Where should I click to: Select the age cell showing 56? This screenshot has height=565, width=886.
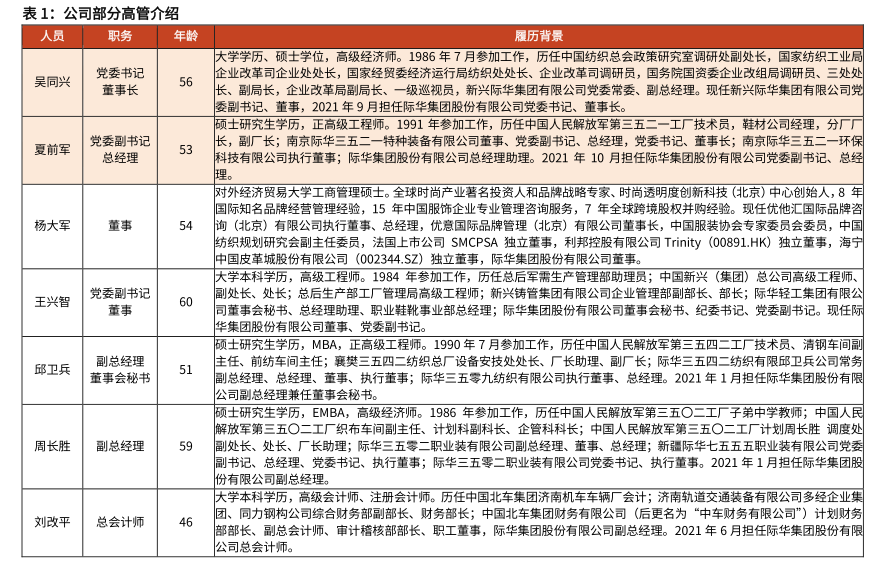186,81
